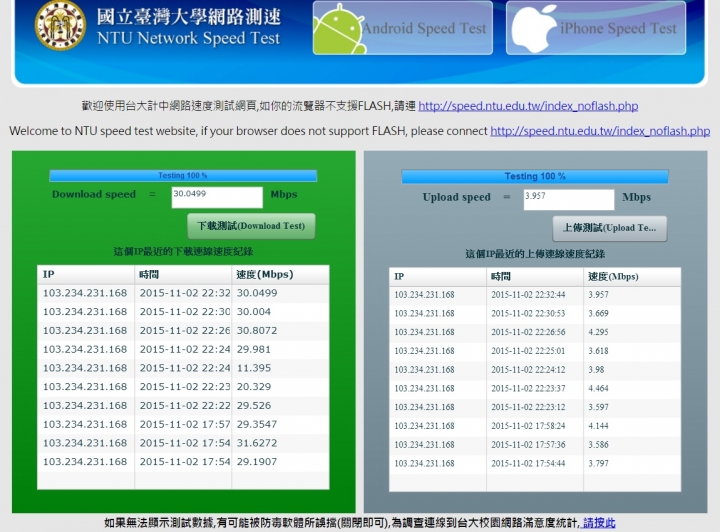
Task: Select upload speed cell 3.669
Action: tap(632, 314)
